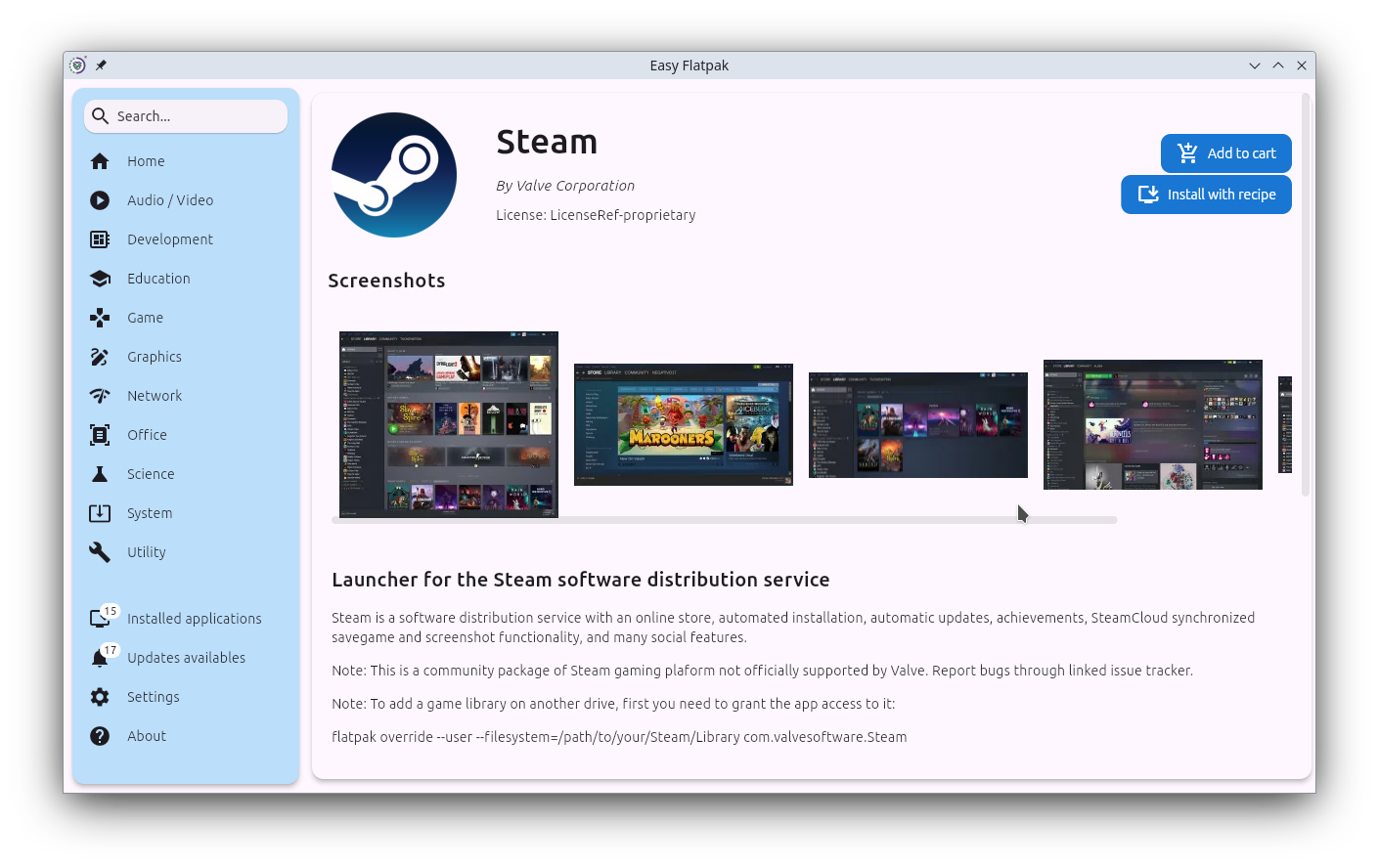Image resolution: width=1379 pixels, height=868 pixels.
Task: Click 'License: LicenseRef-proprietary' text
Action: click(596, 215)
